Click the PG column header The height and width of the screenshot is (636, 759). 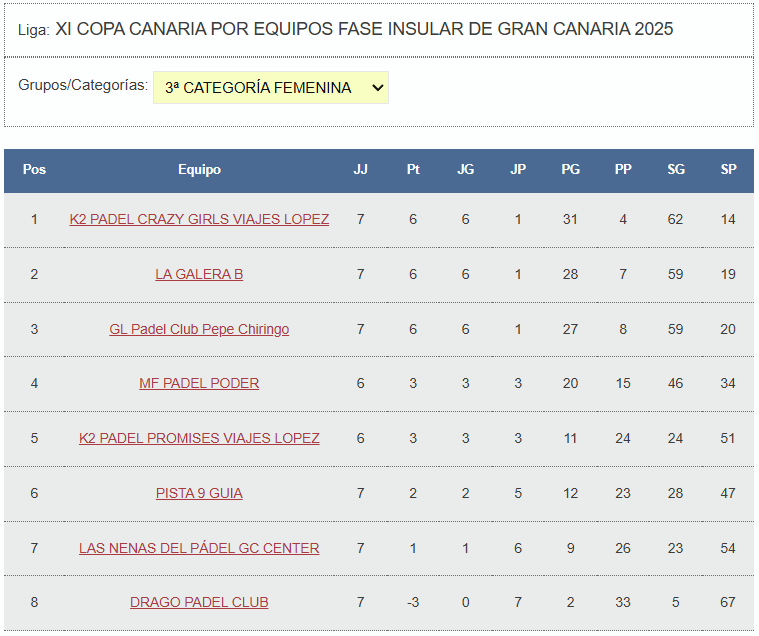coord(570,170)
